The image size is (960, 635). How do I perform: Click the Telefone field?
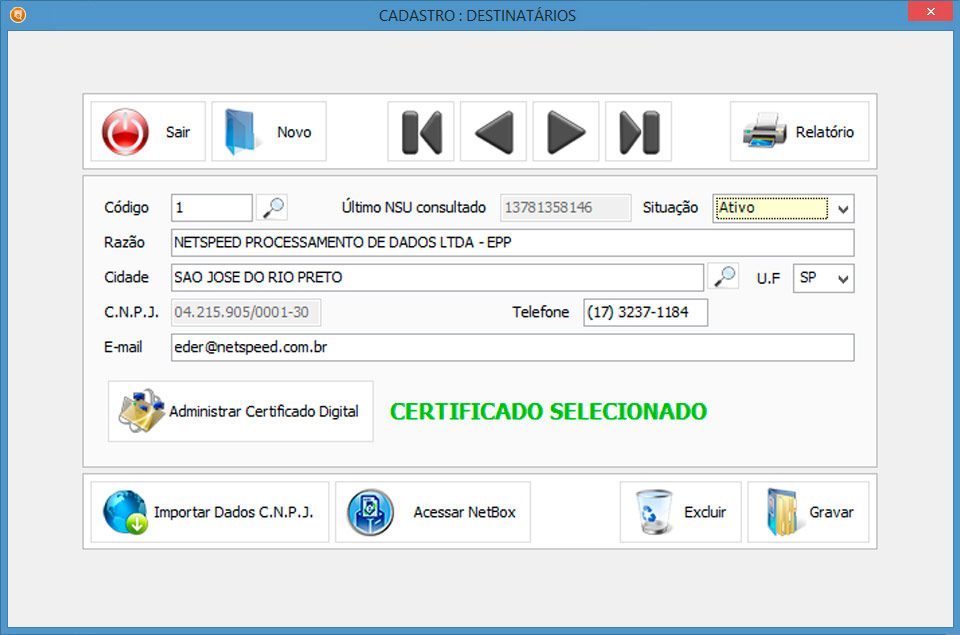[x=645, y=312]
